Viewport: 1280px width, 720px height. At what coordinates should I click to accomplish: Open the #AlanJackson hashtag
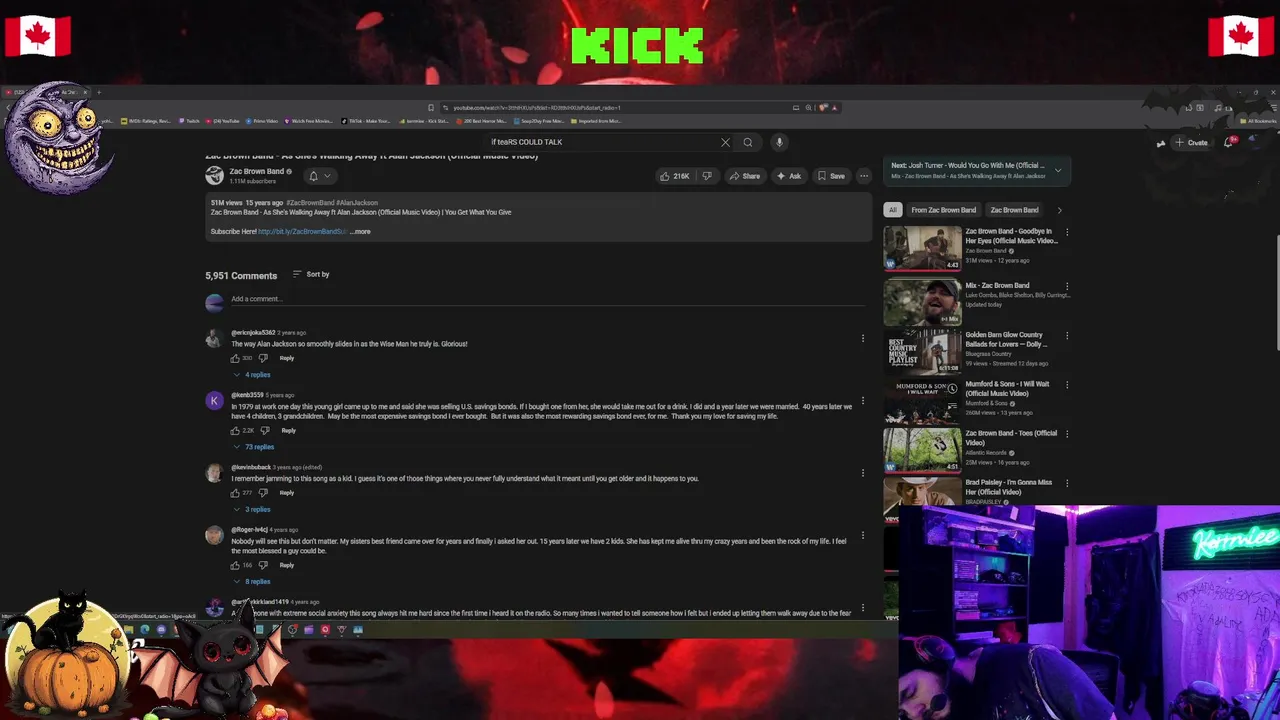click(357, 203)
